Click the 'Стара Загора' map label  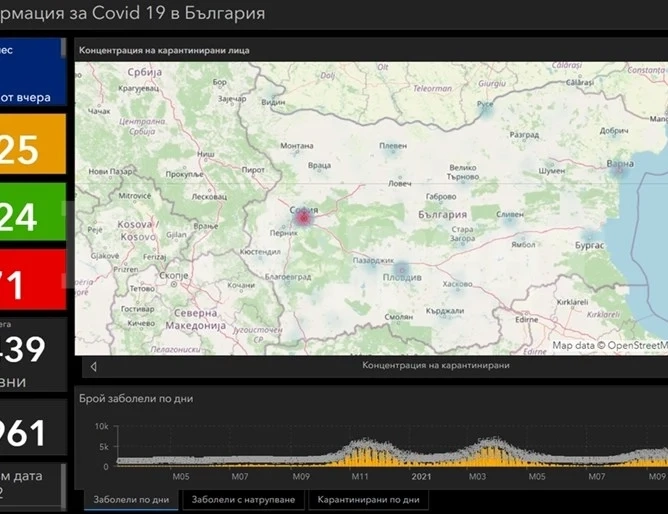(x=462, y=234)
